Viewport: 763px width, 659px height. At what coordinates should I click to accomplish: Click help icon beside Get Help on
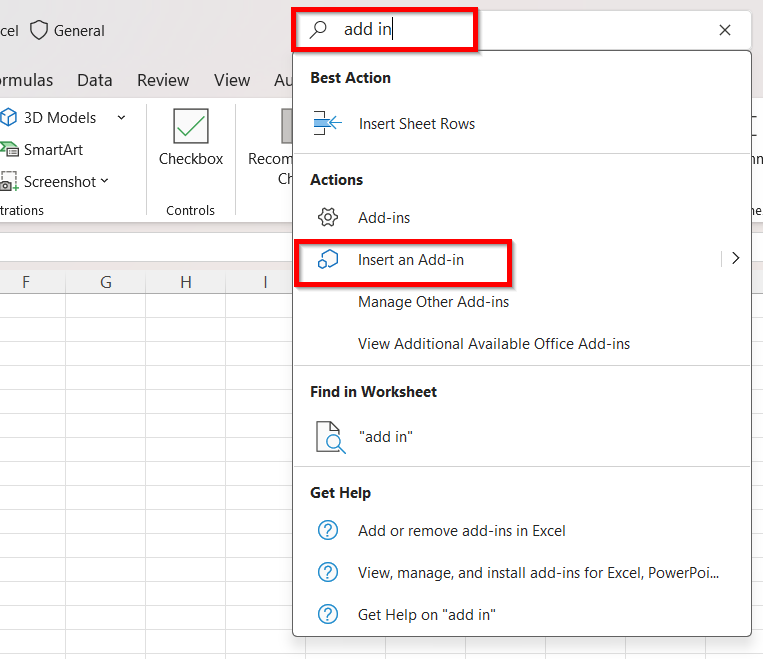pyautogui.click(x=327, y=614)
